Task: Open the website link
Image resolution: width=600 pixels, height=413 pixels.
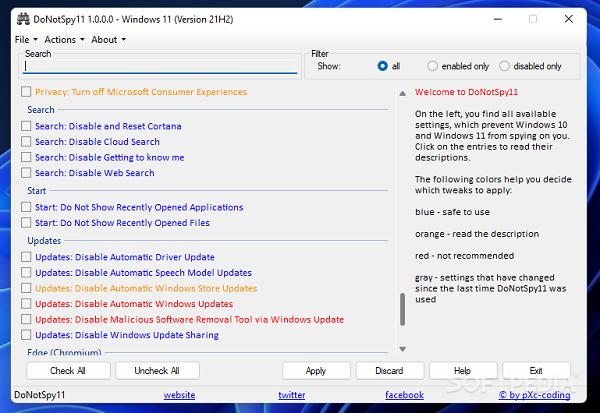Action: (x=179, y=395)
